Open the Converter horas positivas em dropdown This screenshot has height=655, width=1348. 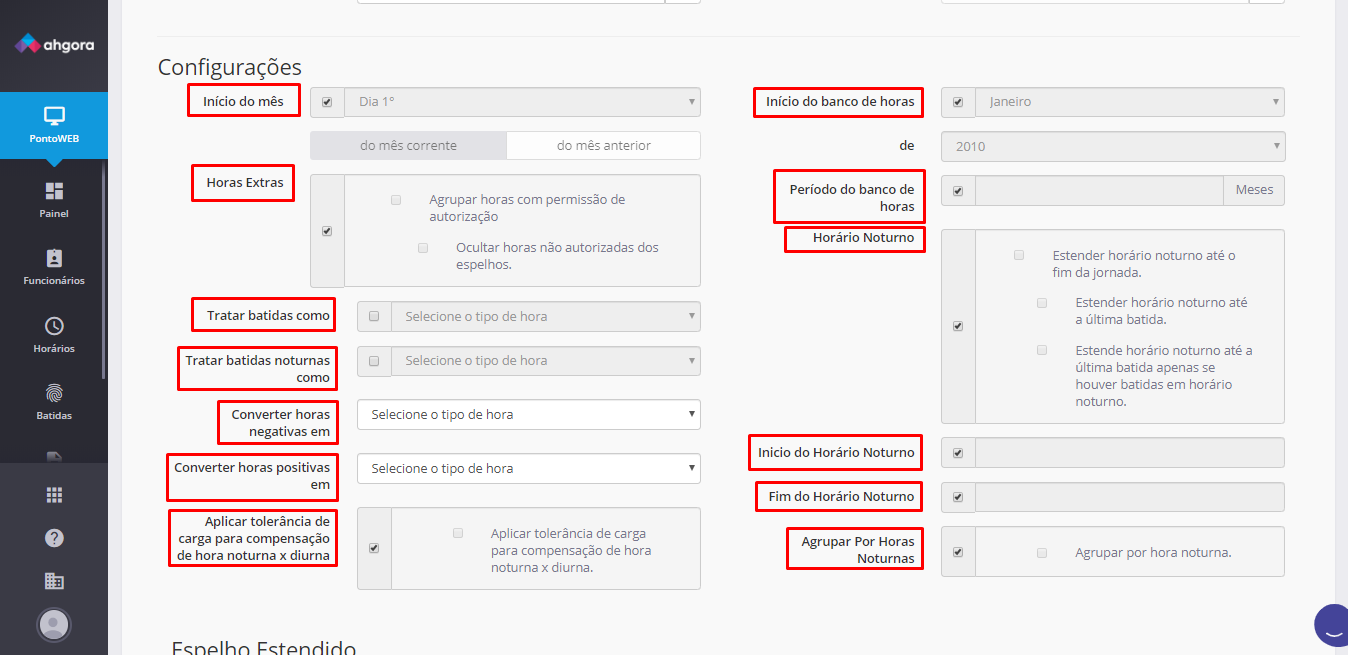[529, 468]
